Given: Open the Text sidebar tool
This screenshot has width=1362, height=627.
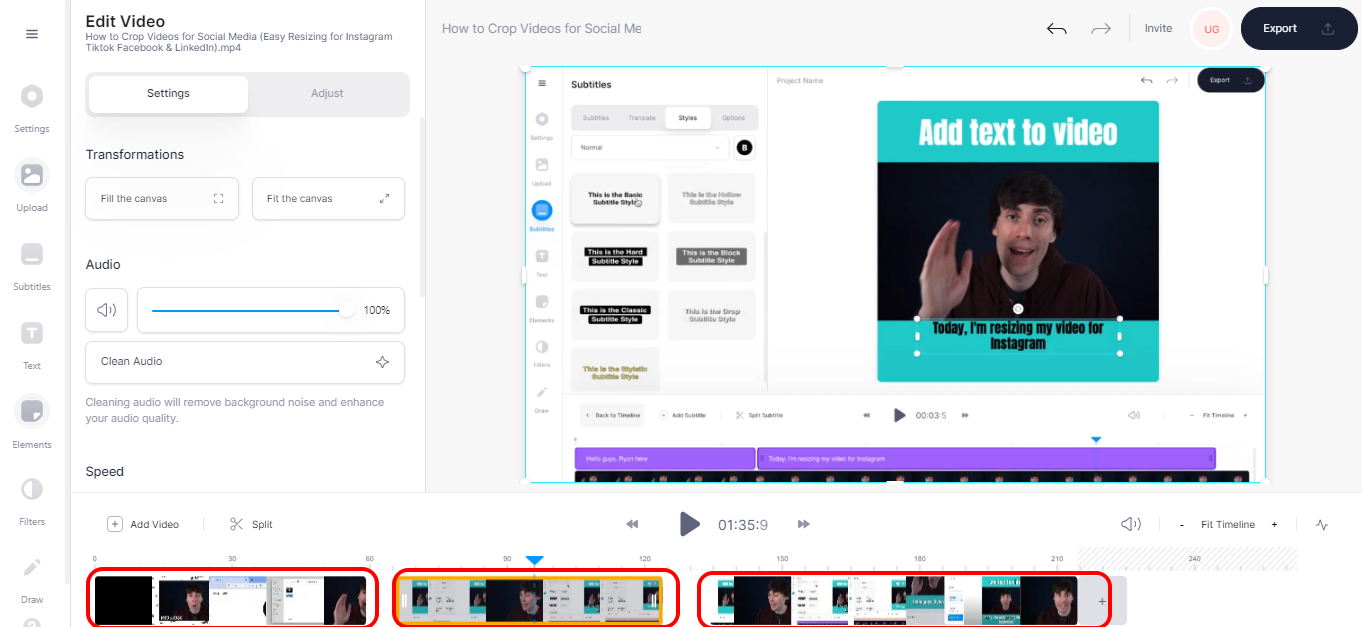Looking at the screenshot, I should point(32,344).
